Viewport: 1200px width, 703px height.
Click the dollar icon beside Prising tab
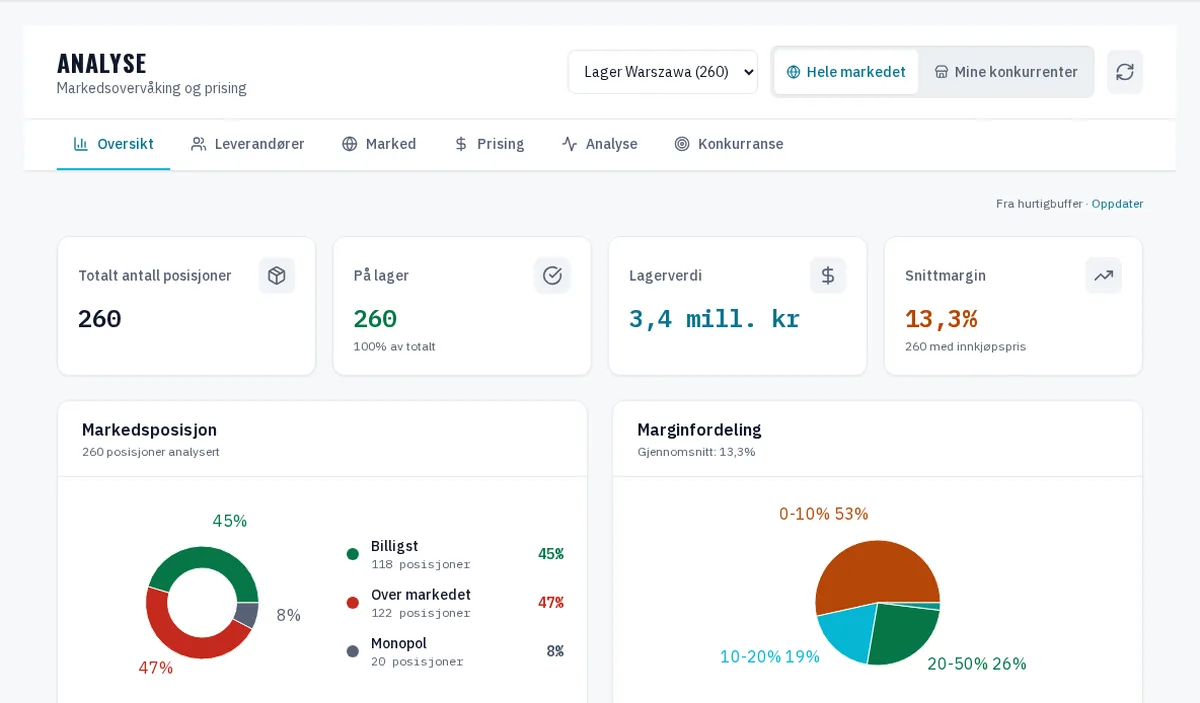click(x=461, y=144)
